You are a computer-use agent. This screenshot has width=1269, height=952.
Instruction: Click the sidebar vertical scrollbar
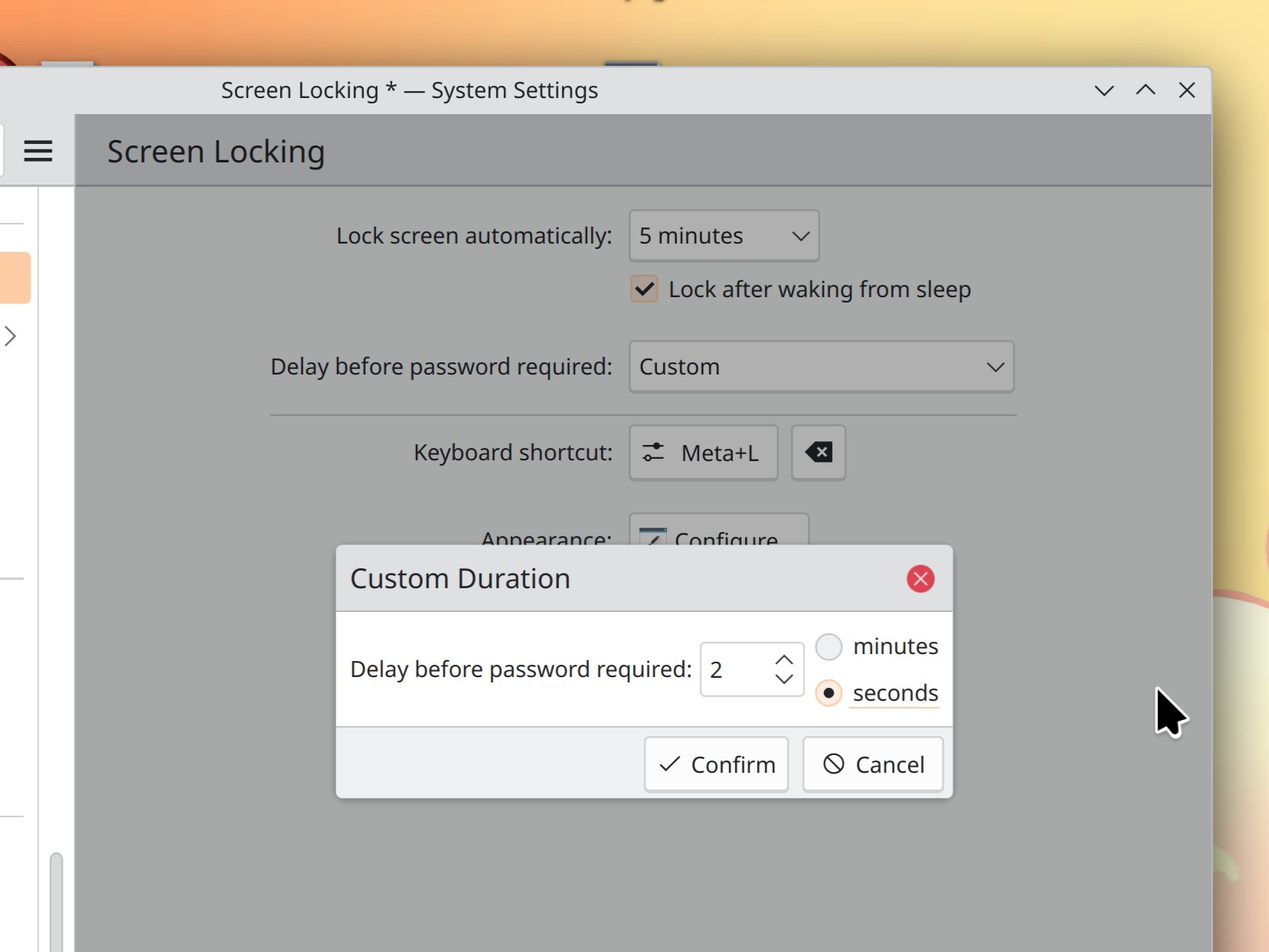pyautogui.click(x=56, y=904)
